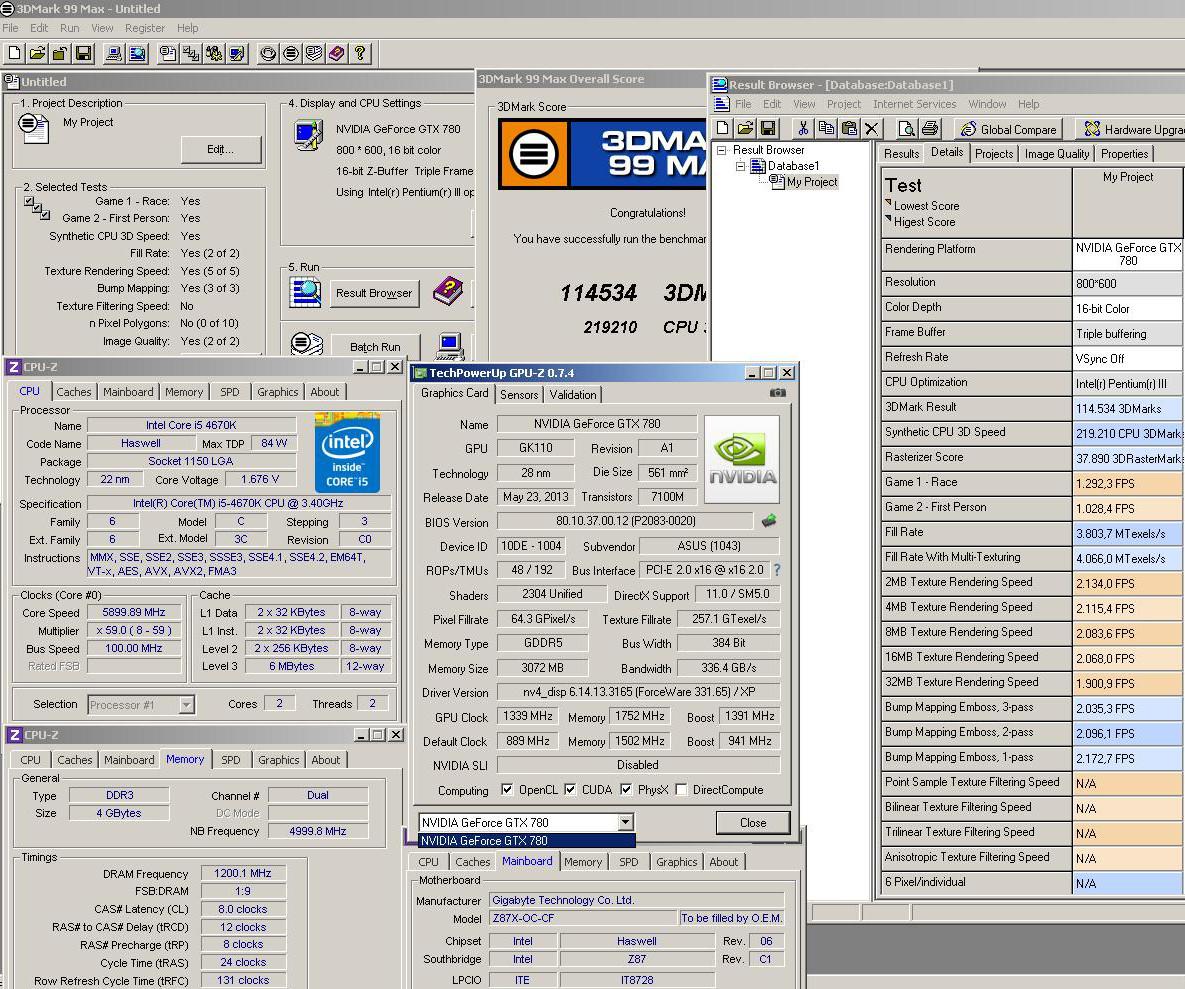Screen dimensions: 1185x989
Task: Click Print icon in Result Browser toolbar
Action: pos(930,128)
